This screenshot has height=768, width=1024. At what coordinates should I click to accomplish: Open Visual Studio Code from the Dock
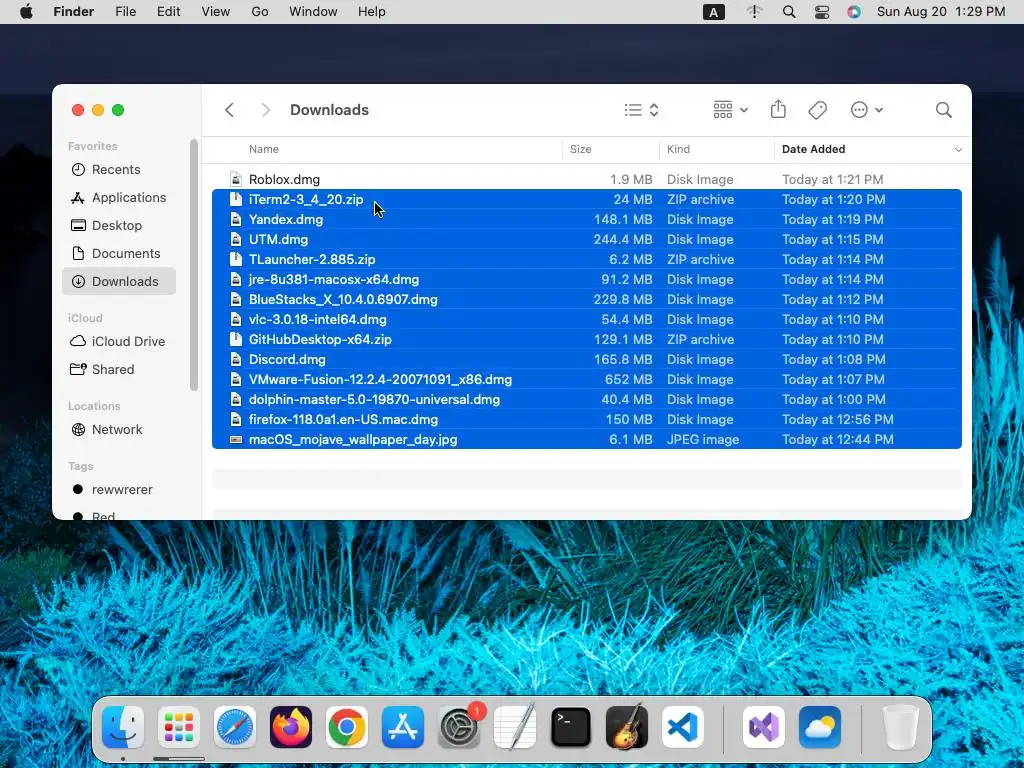tap(682, 727)
